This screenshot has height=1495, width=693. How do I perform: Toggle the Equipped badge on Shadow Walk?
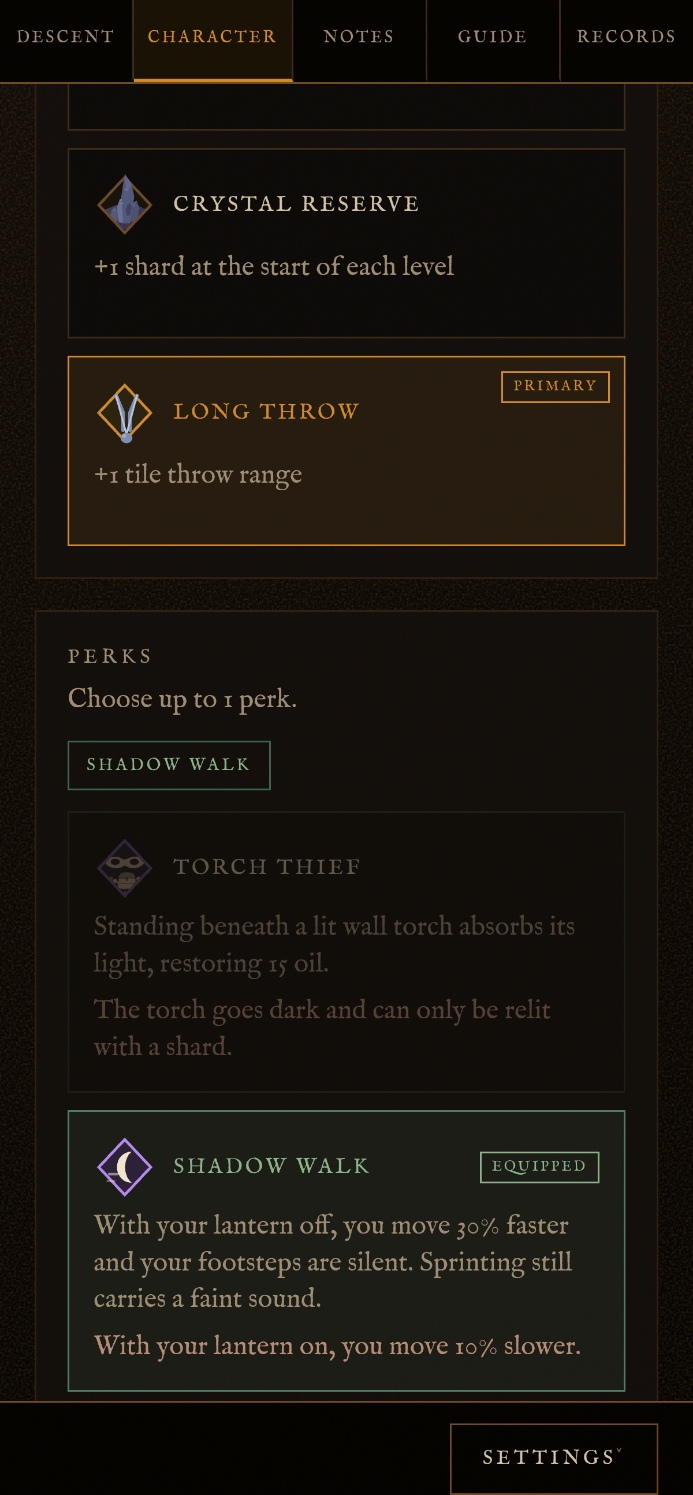tap(540, 1167)
